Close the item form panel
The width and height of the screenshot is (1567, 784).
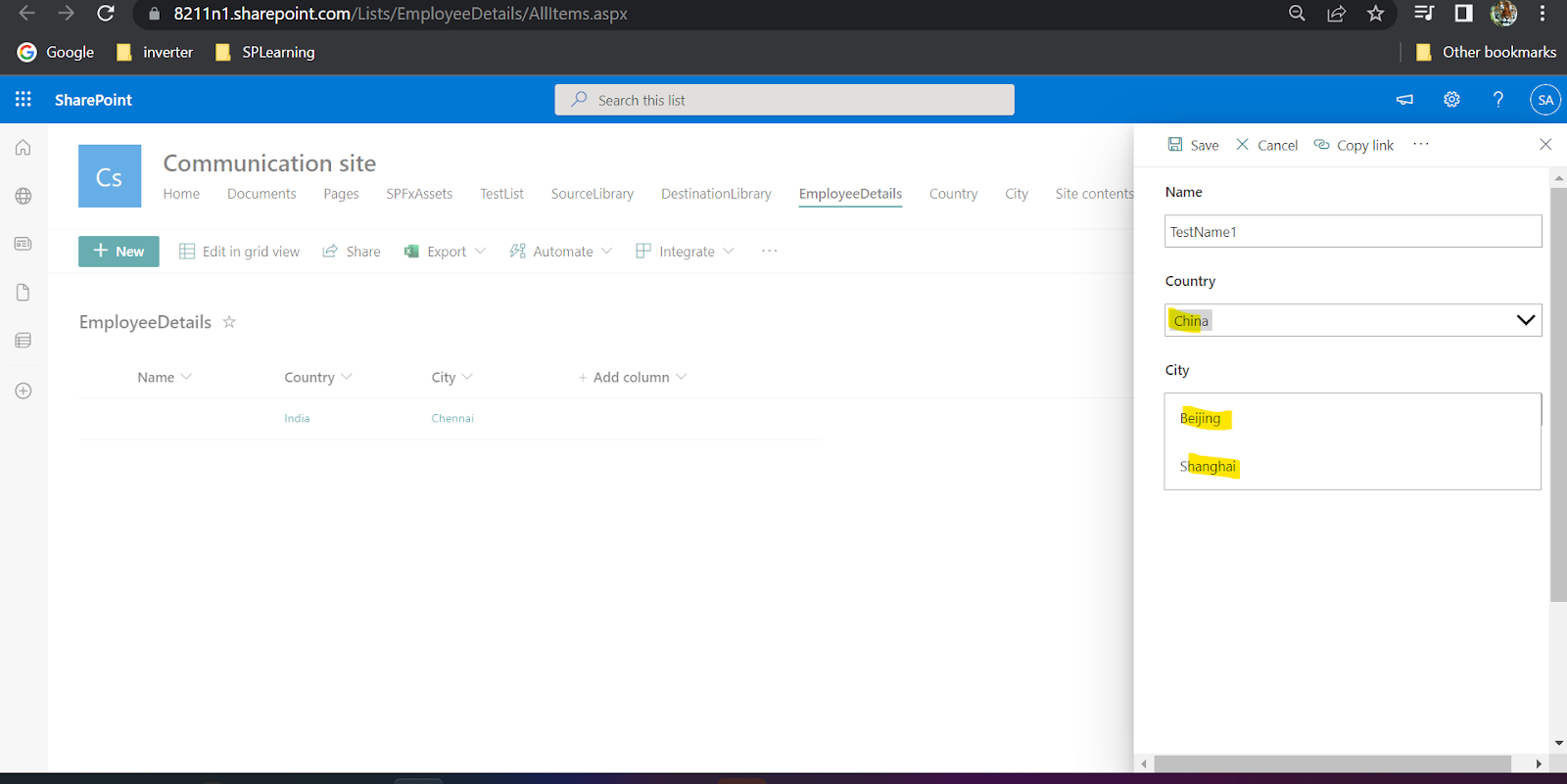pos(1545,145)
